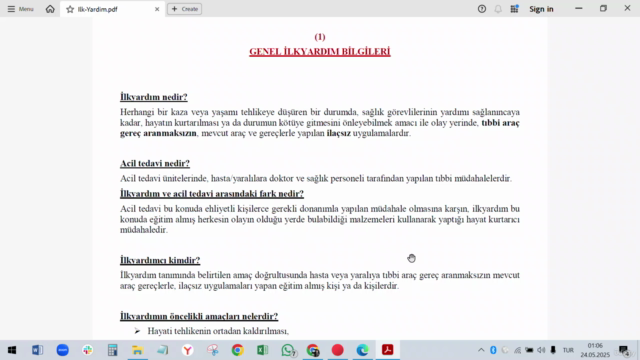Click the microphone tray icon
640x360 pixels.
(x=553, y=350)
